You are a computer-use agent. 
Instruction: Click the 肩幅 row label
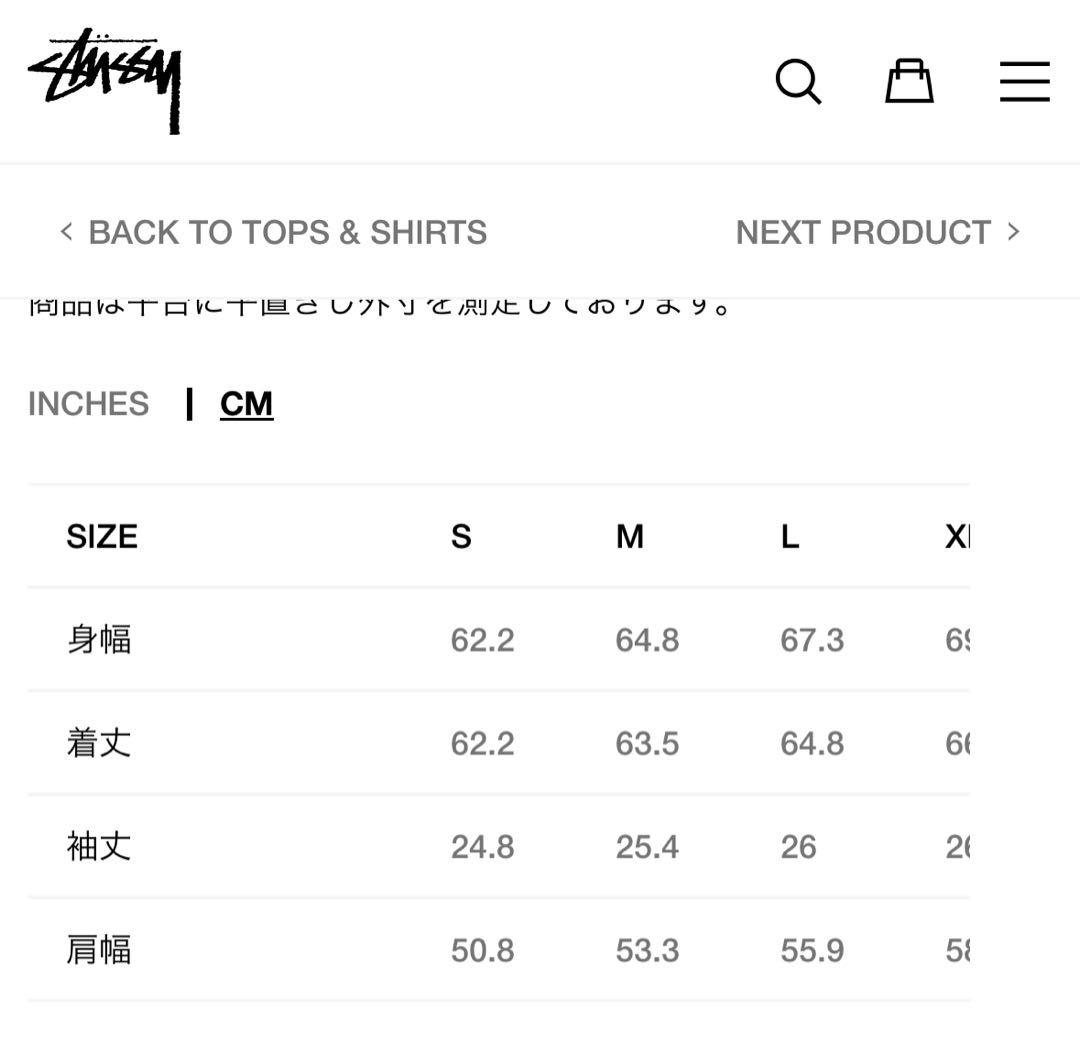(99, 950)
